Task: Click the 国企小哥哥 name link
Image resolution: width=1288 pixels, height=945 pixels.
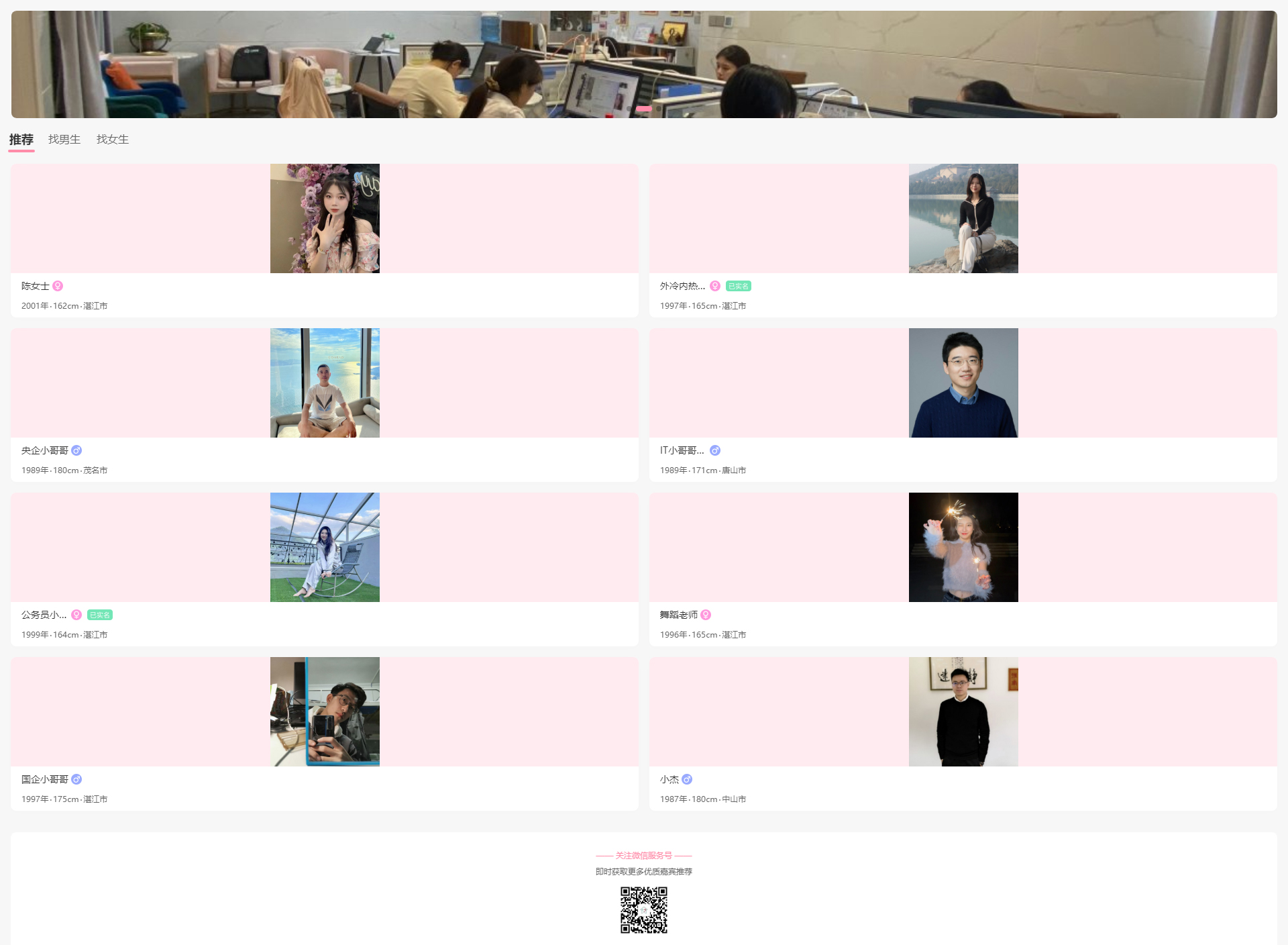Action: 45,779
